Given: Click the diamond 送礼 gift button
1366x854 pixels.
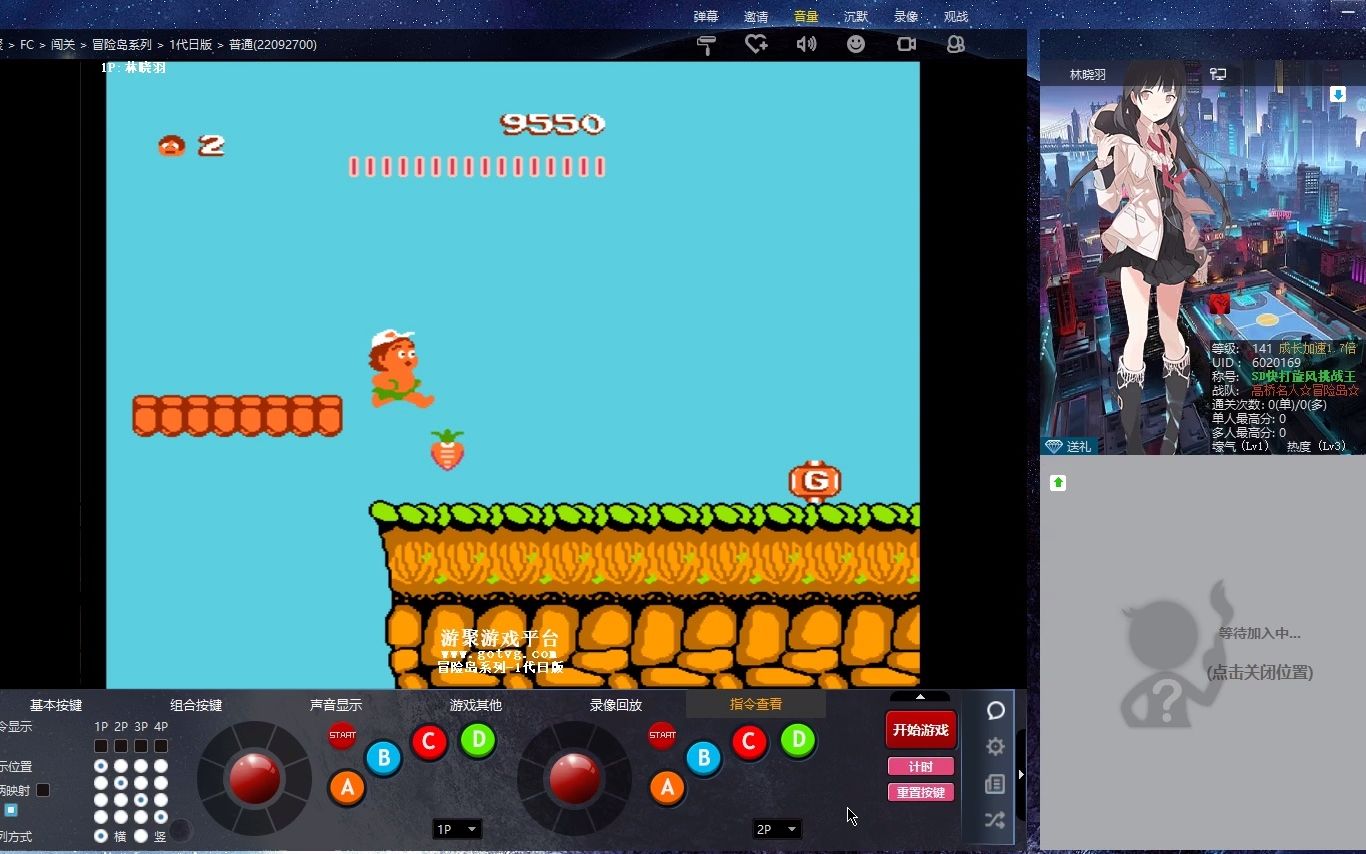Looking at the screenshot, I should click(x=1068, y=446).
